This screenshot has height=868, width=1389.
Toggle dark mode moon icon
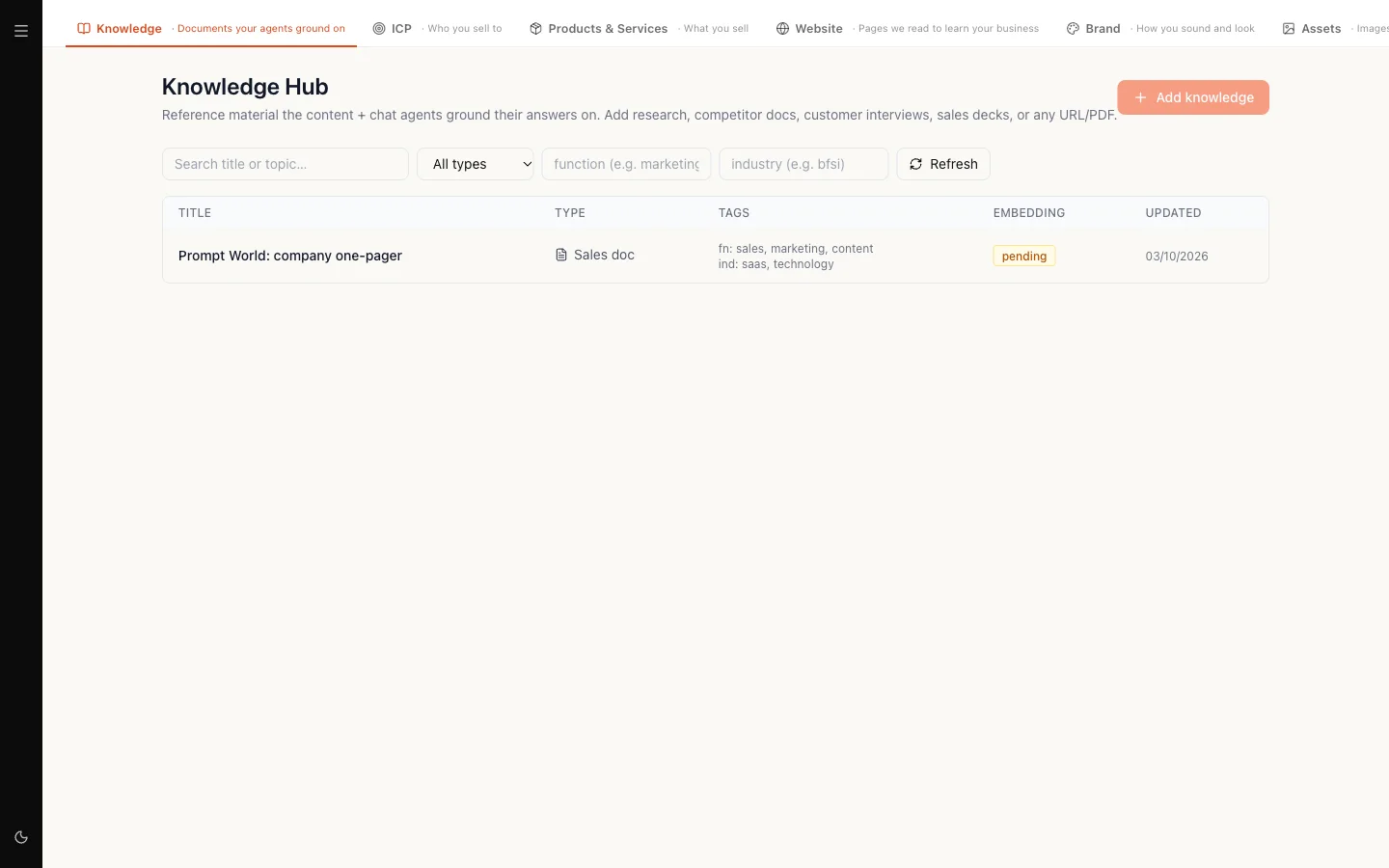pos(21,837)
